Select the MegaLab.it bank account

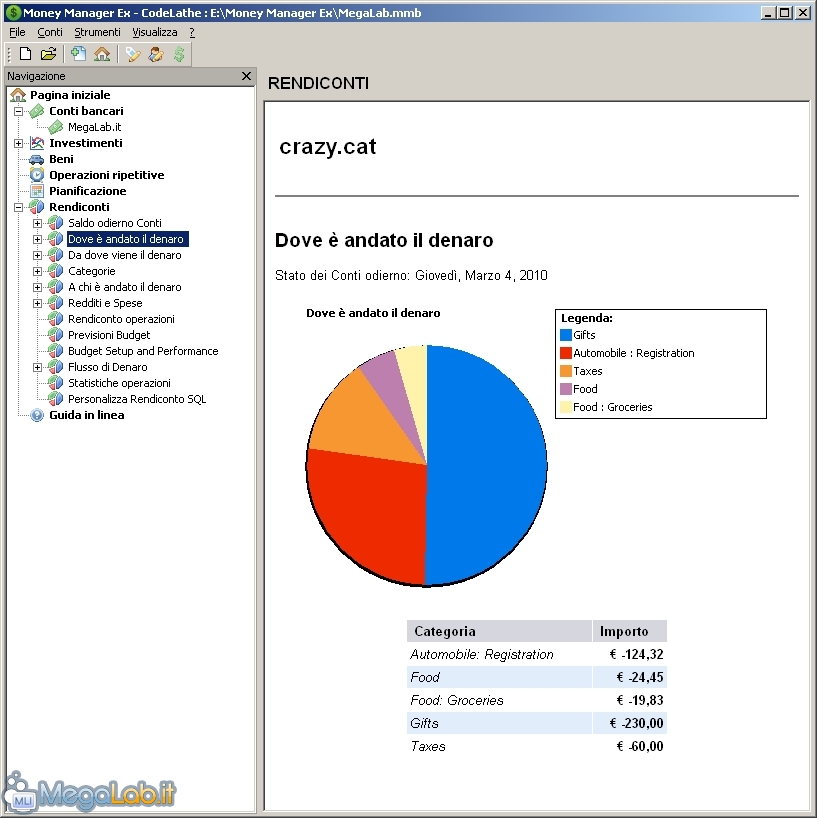coord(94,127)
